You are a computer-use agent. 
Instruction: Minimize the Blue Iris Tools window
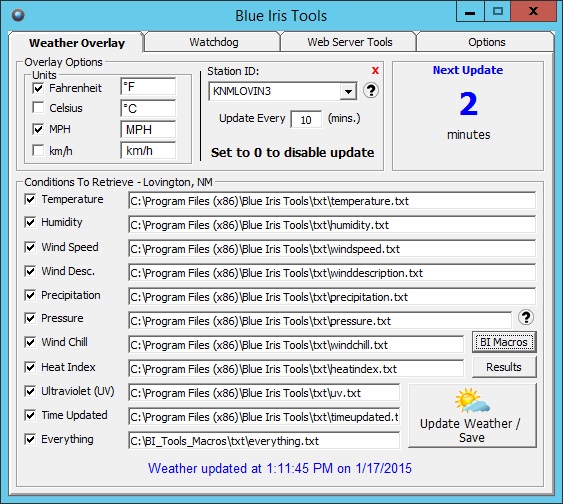coord(470,12)
